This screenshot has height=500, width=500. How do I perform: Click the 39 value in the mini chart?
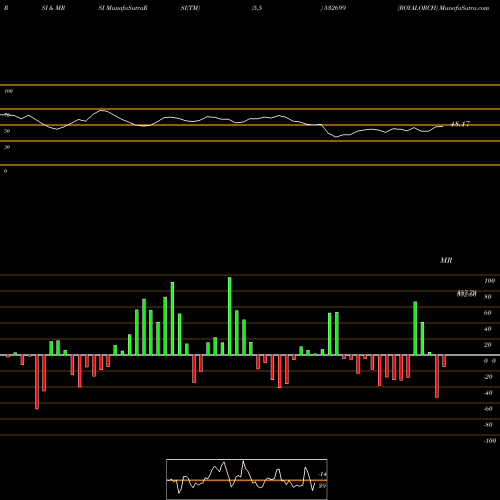[x=322, y=486]
